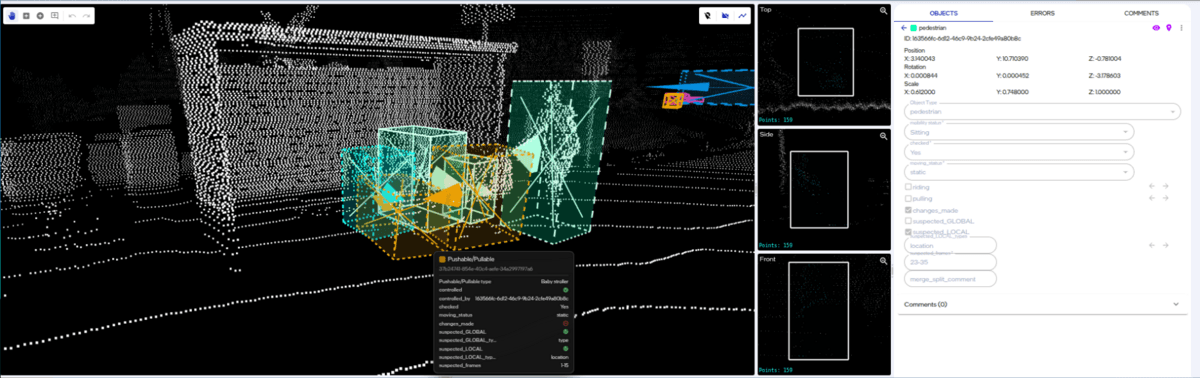Click the Pushable/Pullable tooltip orange swatch
Viewport: 1200px width, 378px height.
[442, 259]
